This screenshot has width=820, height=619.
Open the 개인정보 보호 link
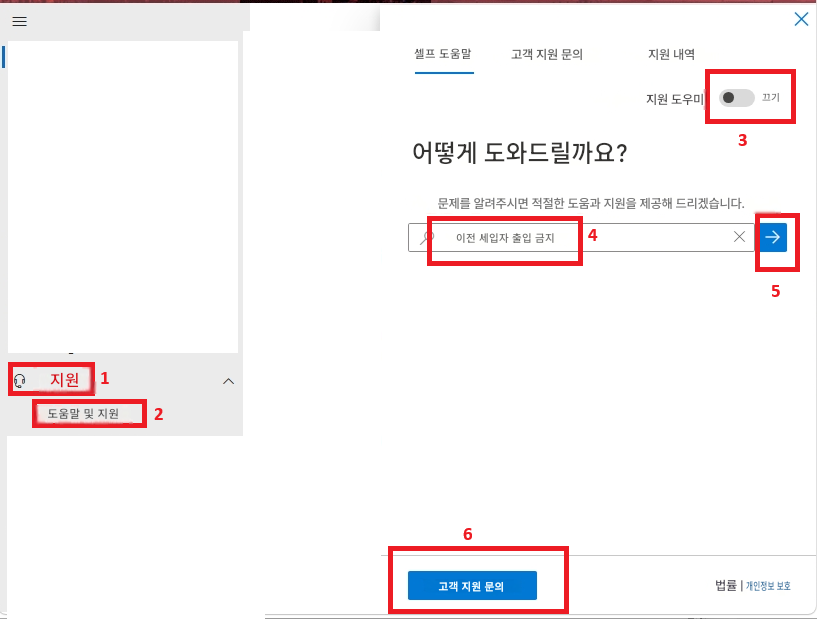coord(768,586)
